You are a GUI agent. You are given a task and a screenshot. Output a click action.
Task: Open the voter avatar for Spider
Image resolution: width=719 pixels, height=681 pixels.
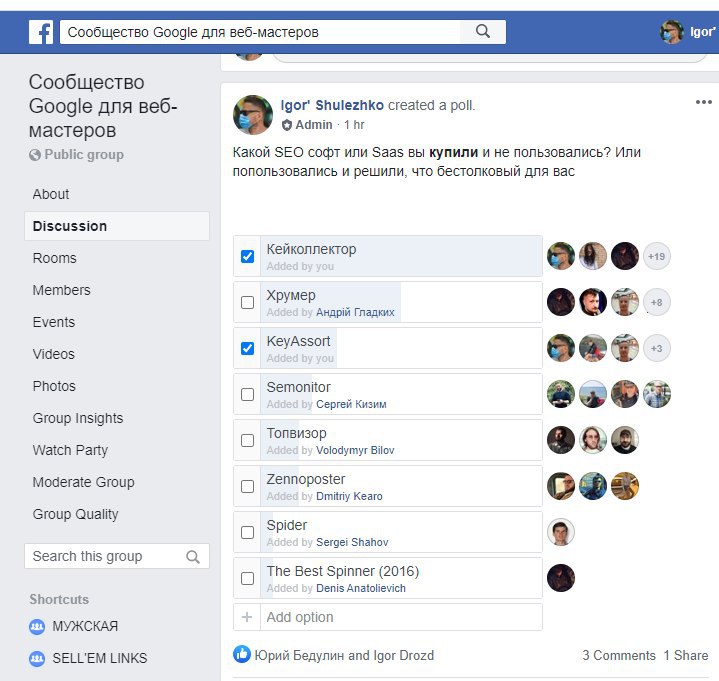point(561,532)
